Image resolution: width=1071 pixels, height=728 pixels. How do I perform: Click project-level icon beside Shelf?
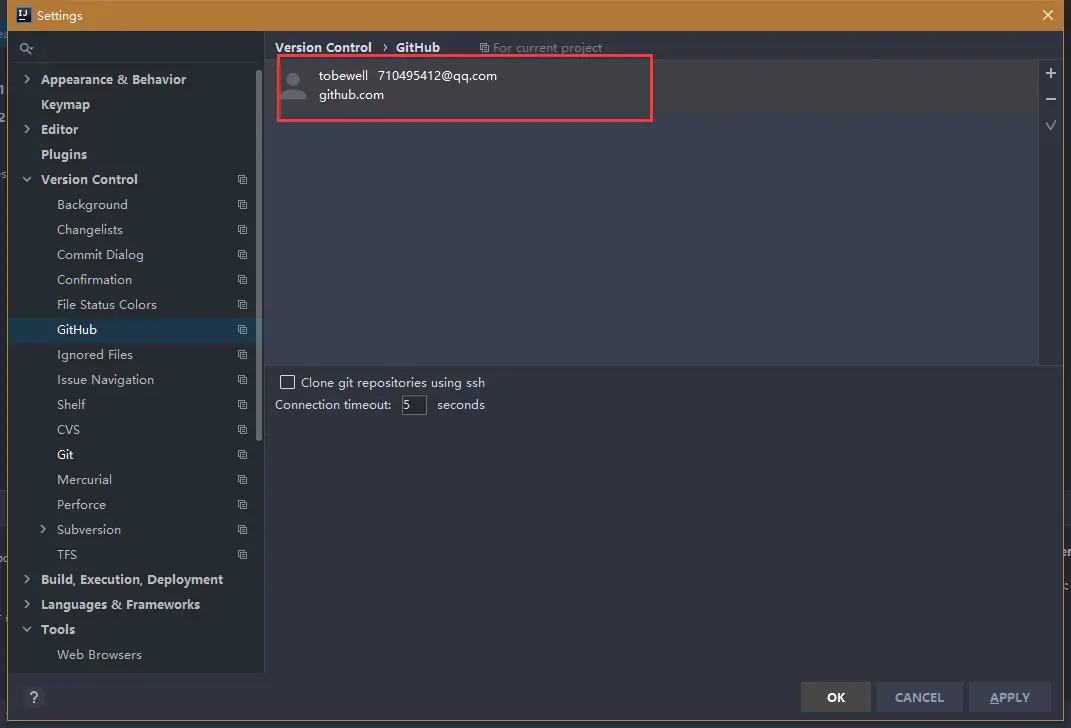(x=242, y=404)
